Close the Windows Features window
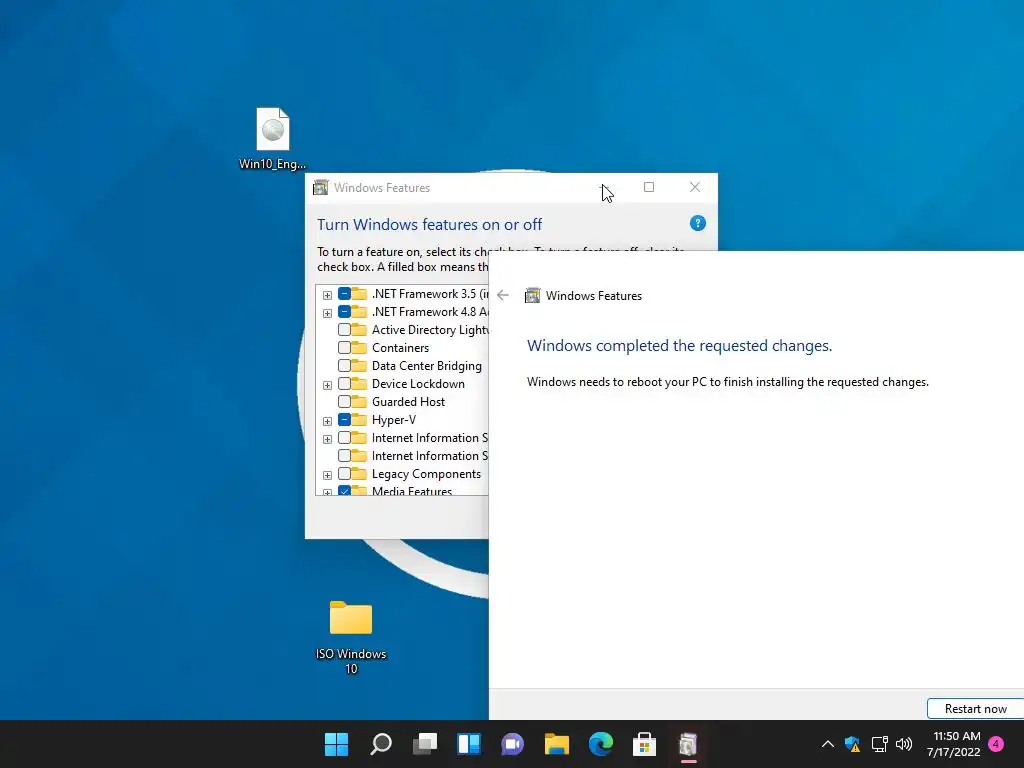This screenshot has width=1024, height=768. (695, 187)
